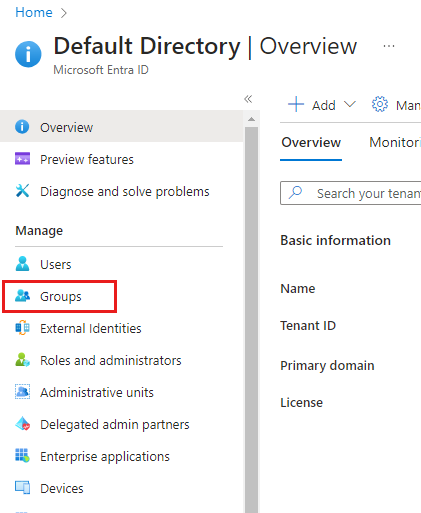The image size is (421, 513).
Task: Click the Administrative units icon
Action: [22, 392]
